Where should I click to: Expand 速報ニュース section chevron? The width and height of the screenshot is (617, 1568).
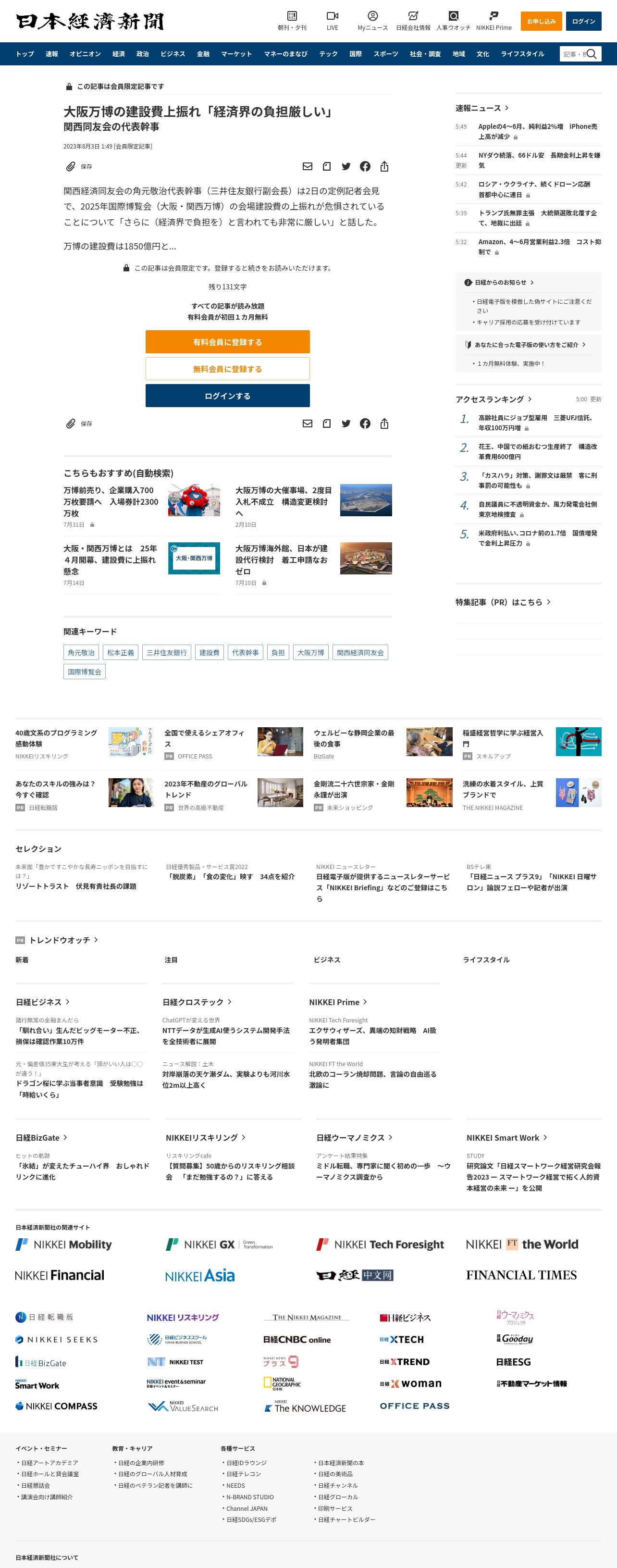click(506, 108)
